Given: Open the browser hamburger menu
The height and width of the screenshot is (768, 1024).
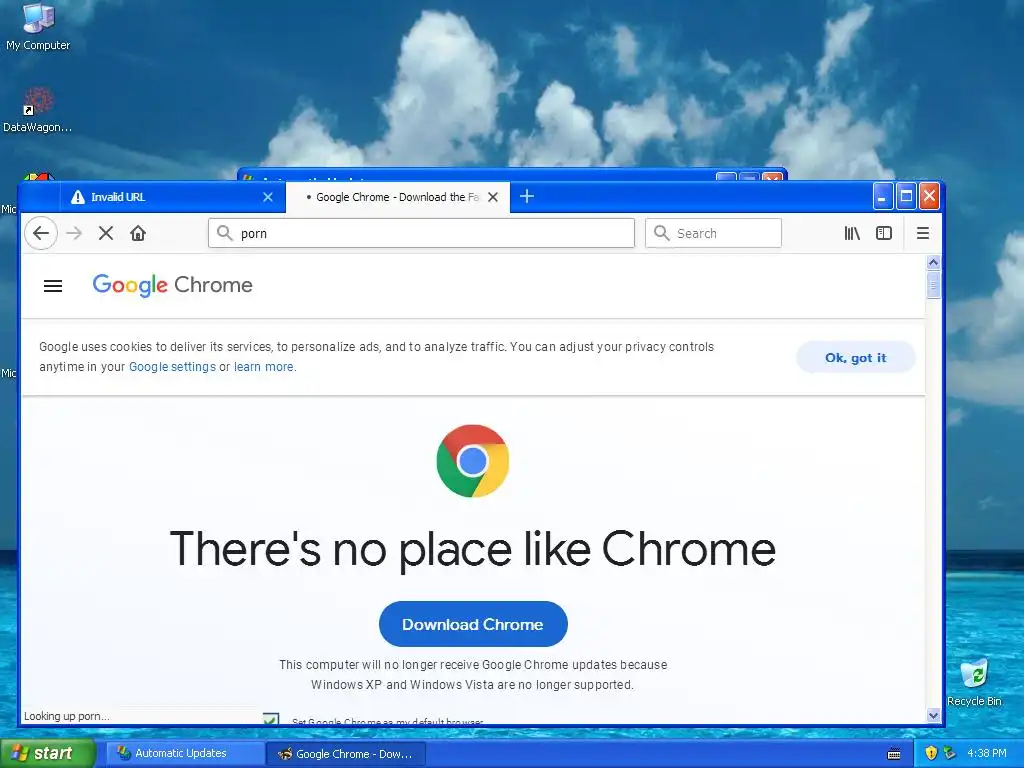Looking at the screenshot, I should pos(923,233).
